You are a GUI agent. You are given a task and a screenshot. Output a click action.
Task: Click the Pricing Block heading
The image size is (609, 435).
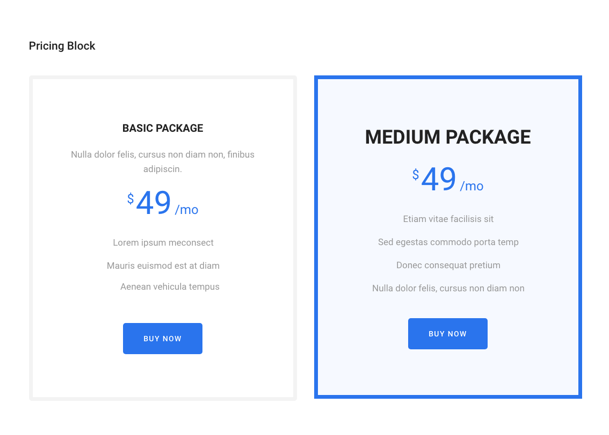point(62,46)
